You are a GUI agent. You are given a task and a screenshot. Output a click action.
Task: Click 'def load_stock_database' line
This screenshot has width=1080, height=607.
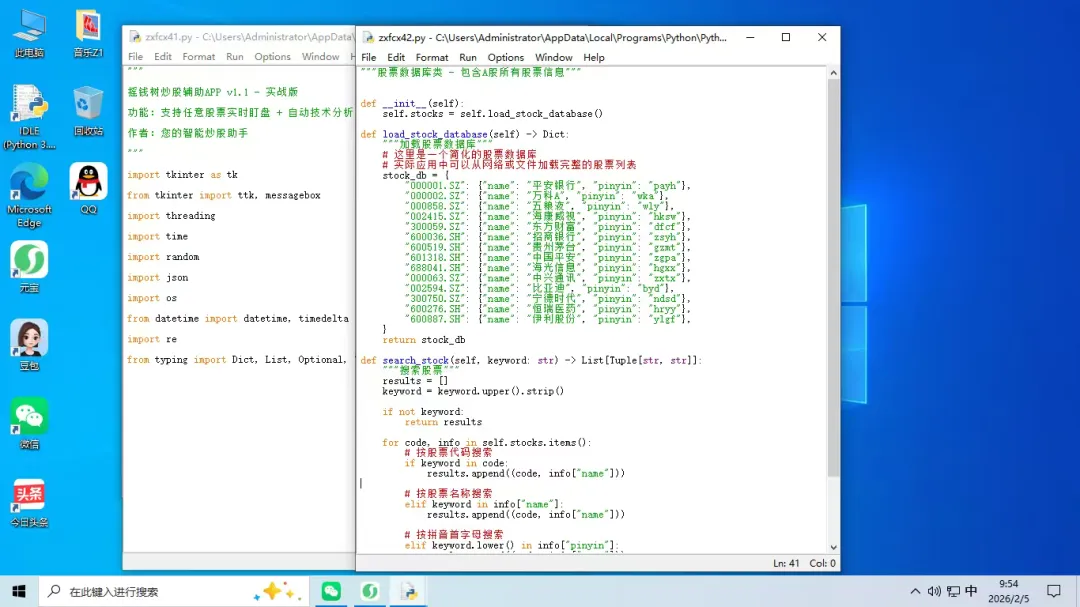465,134
